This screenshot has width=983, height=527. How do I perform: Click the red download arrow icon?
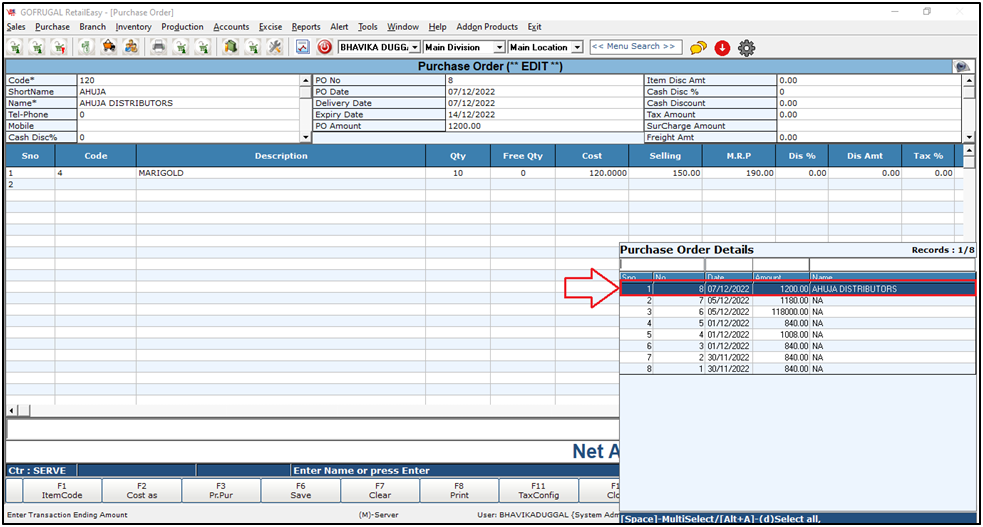pyautogui.click(x=722, y=47)
